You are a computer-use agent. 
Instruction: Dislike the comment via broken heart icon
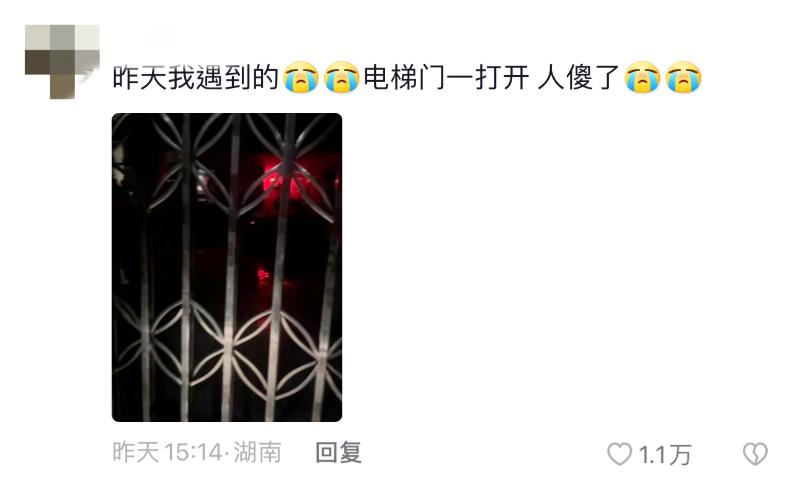click(755, 454)
